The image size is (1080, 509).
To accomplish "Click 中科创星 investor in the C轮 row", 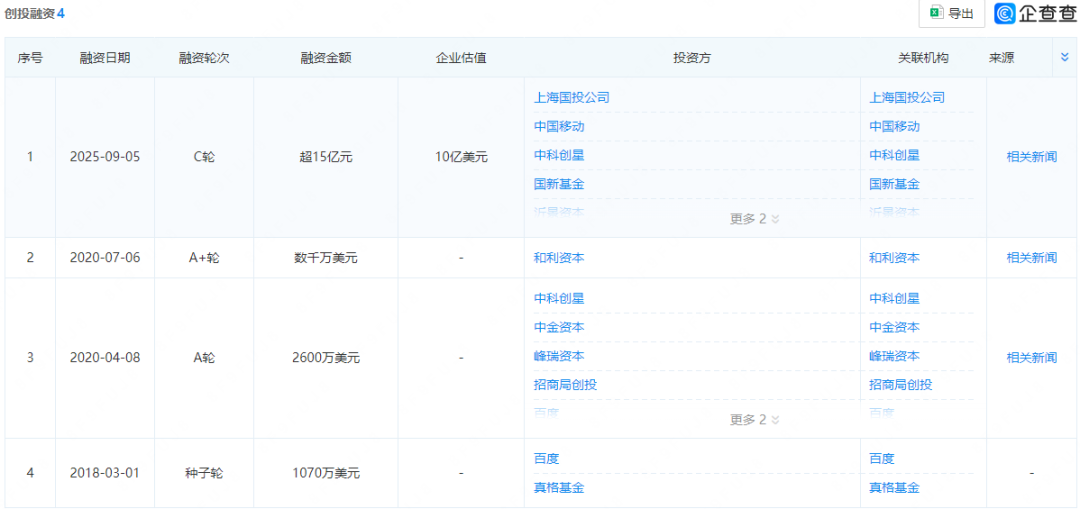I will click(x=559, y=156).
